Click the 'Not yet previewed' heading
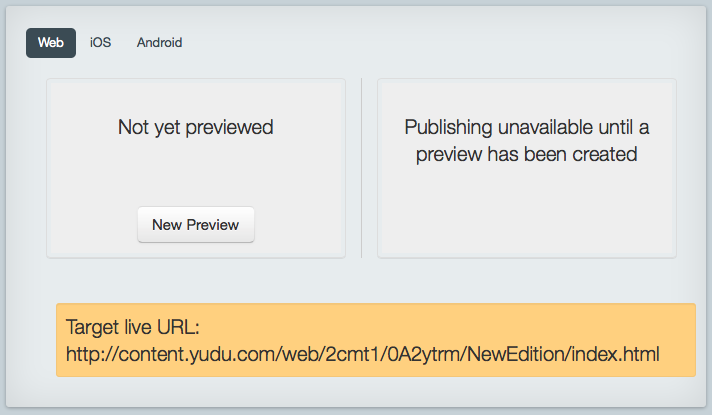The height and width of the screenshot is (415, 712). click(x=196, y=127)
